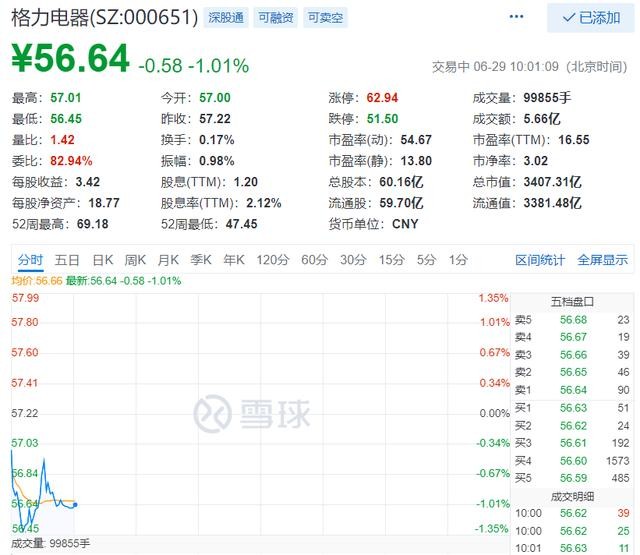Click the 最高 value 57.01
Screen dimensions: 640x555
tap(66, 98)
